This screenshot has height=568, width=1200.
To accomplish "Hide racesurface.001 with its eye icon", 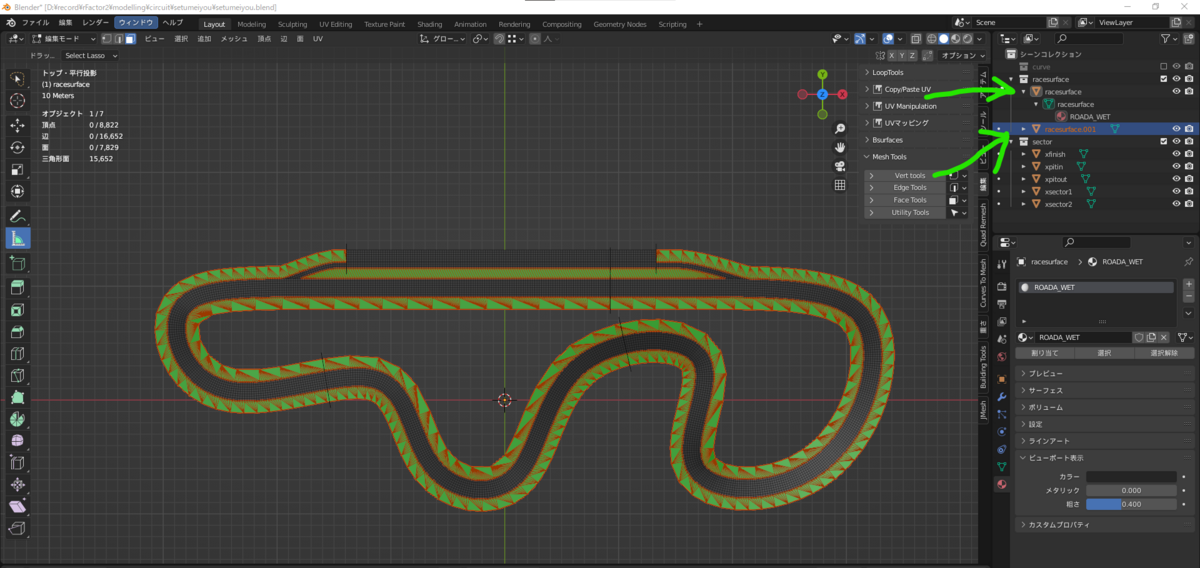I will 1176,129.
